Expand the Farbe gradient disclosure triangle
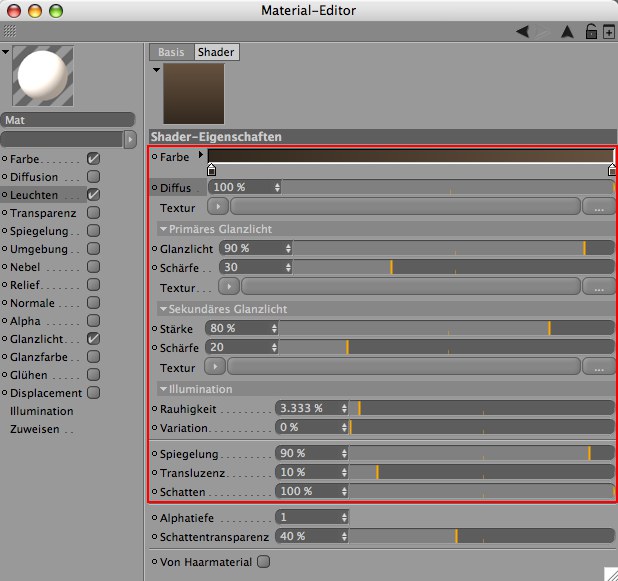Screen dimensions: 618x581 (200, 156)
